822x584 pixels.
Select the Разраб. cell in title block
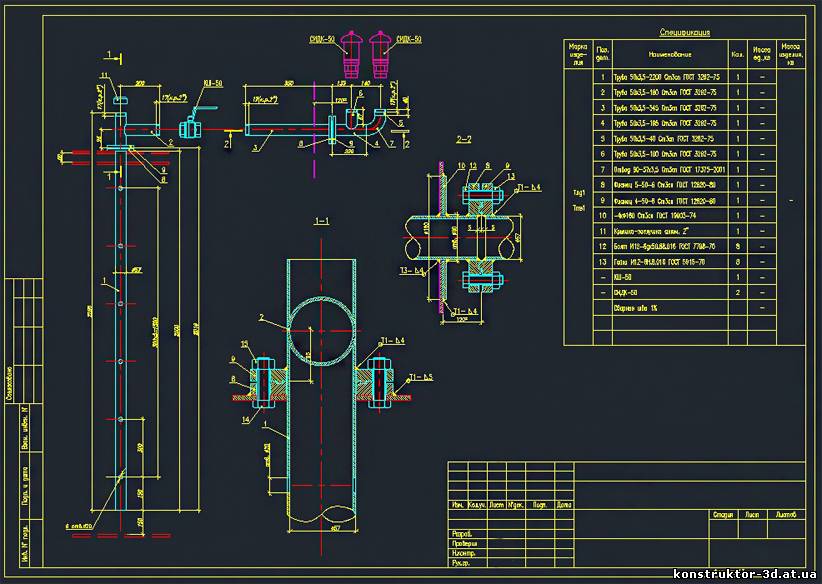point(461,533)
